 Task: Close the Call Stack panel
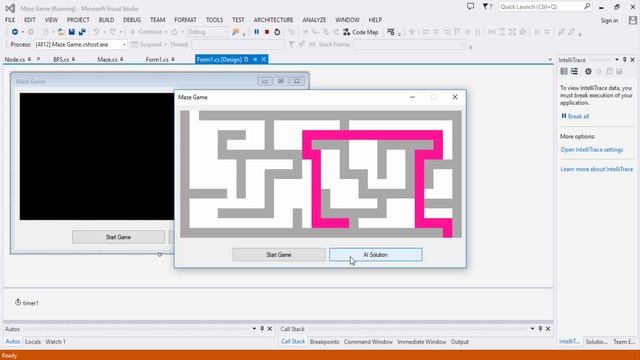tap(548, 329)
